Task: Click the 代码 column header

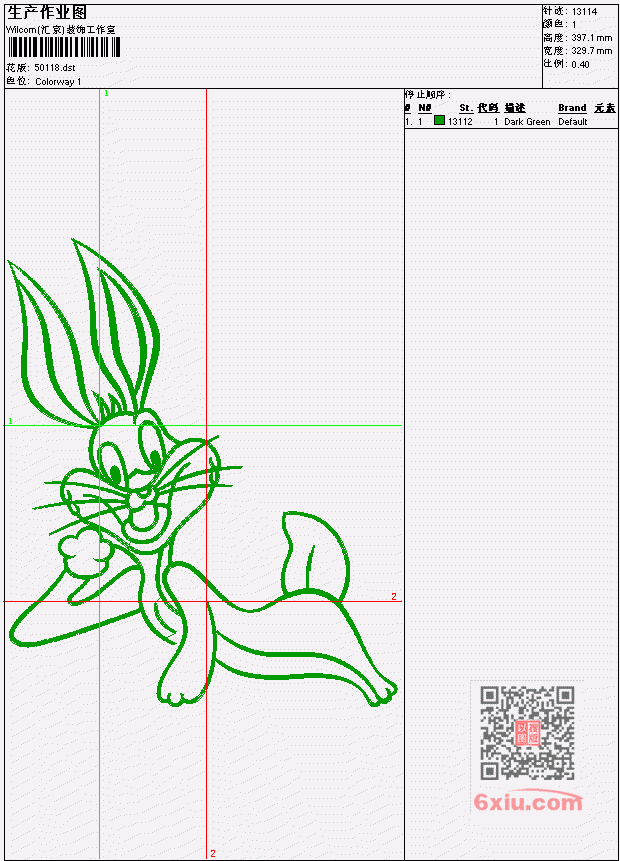Action: pyautogui.click(x=488, y=108)
